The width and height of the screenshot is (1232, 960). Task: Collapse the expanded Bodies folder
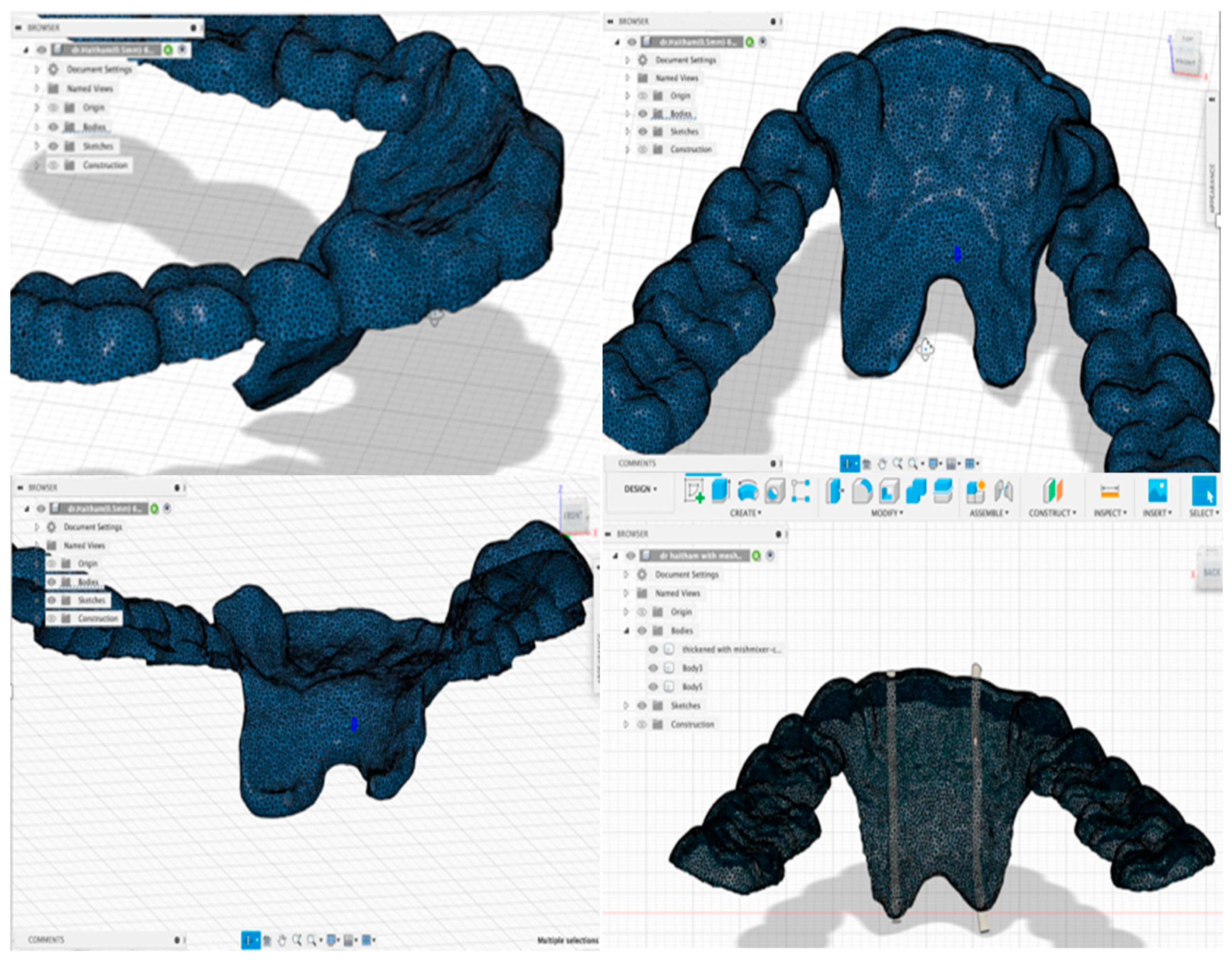pos(626,630)
